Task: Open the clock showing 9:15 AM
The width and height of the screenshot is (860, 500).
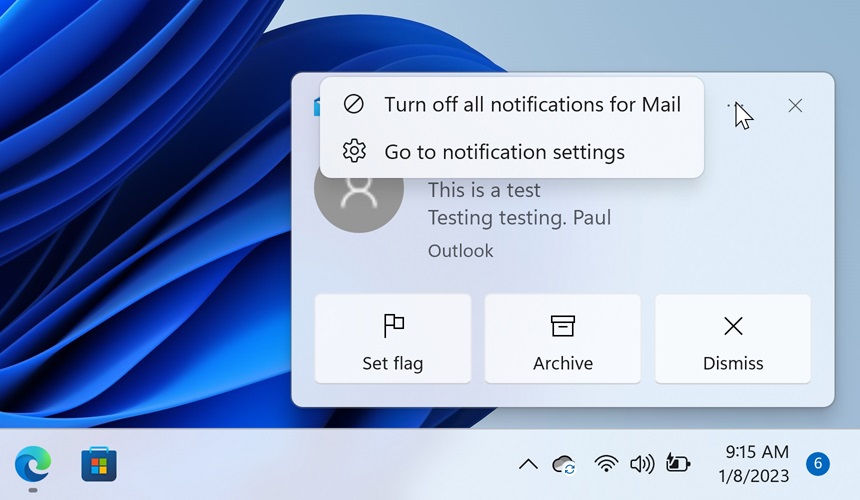Action: 754,464
